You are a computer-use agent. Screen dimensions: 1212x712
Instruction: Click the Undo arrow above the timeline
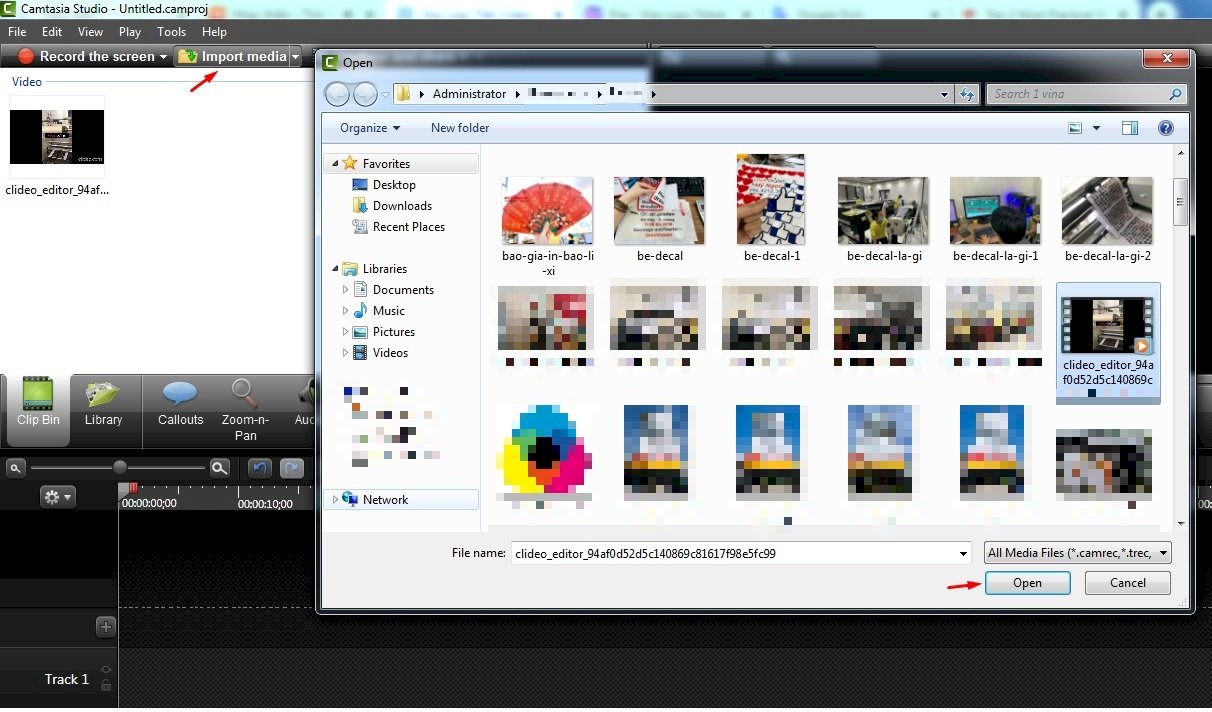[x=261, y=467]
